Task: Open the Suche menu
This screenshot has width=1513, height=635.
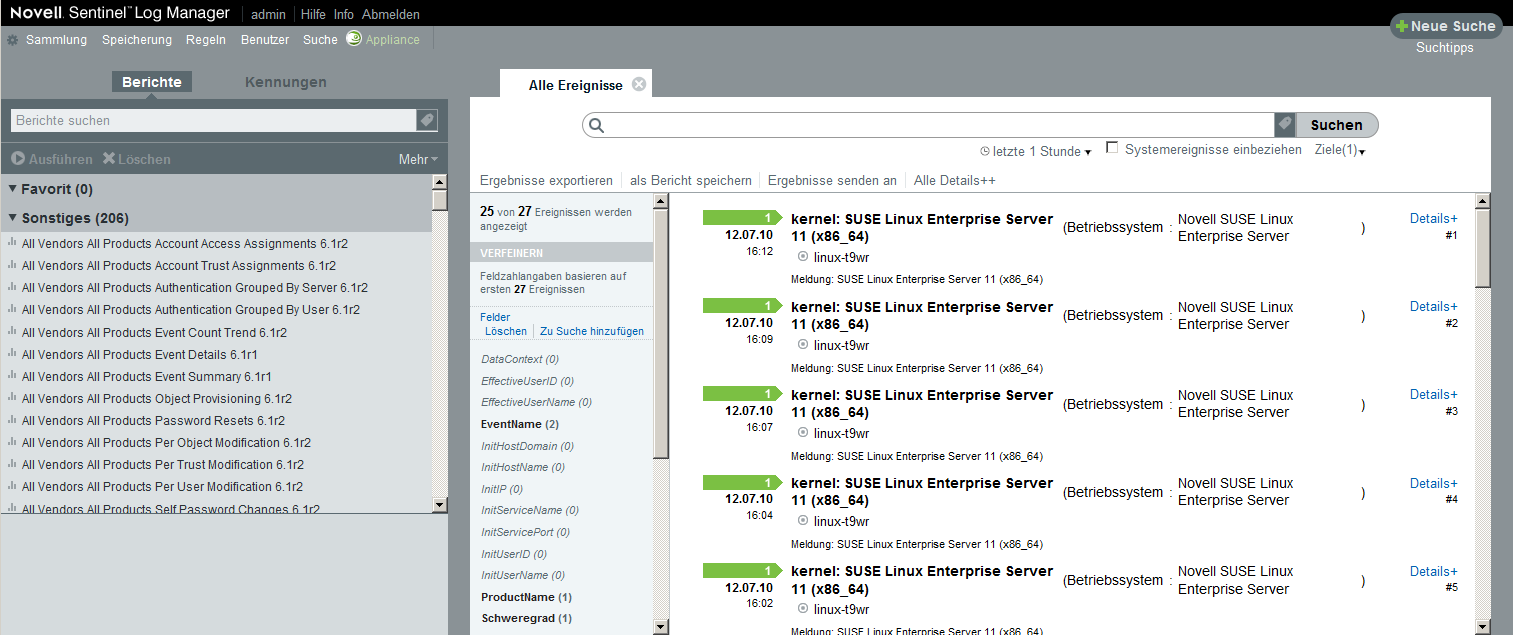Action: pyautogui.click(x=320, y=40)
